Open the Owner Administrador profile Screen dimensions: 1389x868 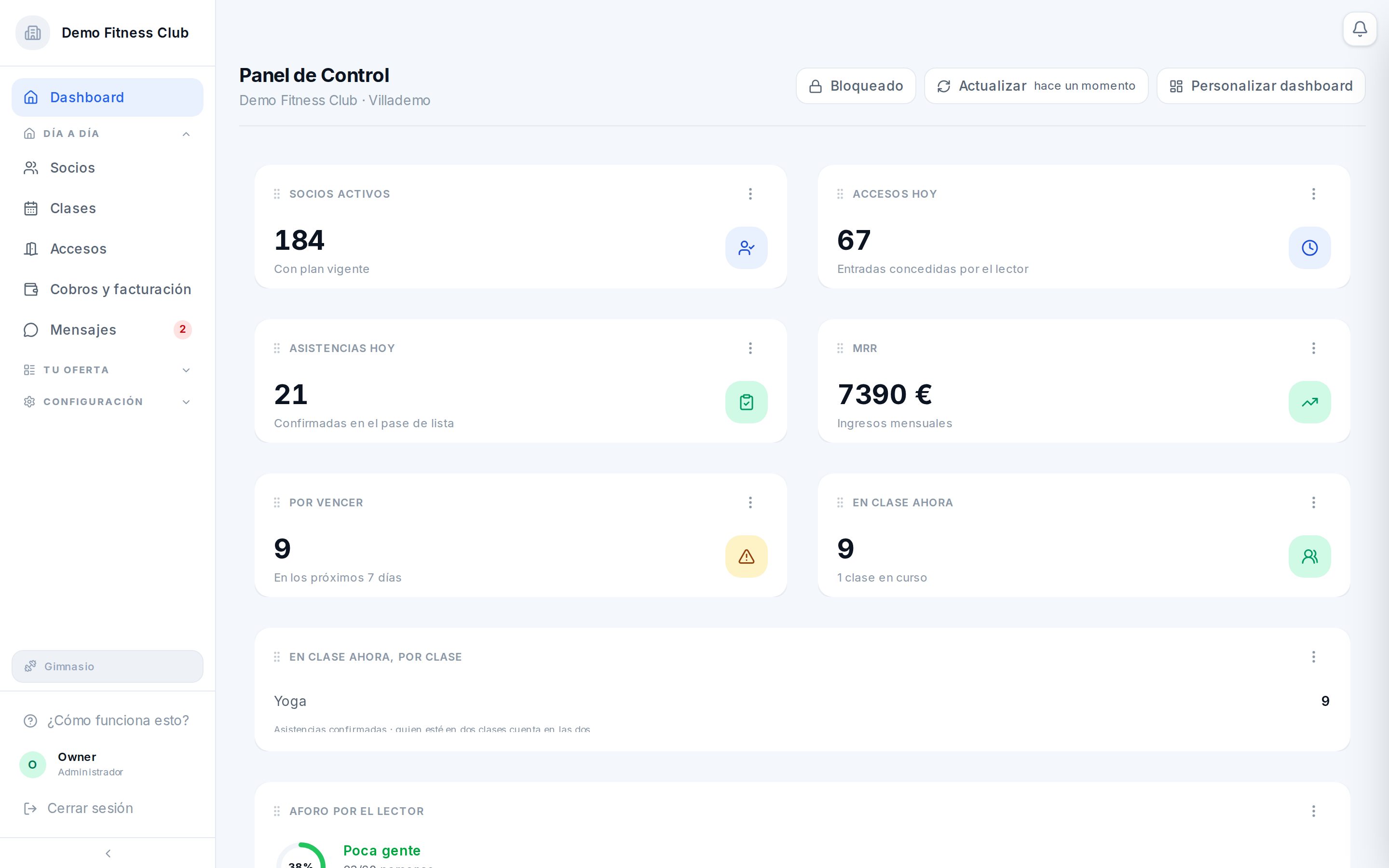coord(108,765)
